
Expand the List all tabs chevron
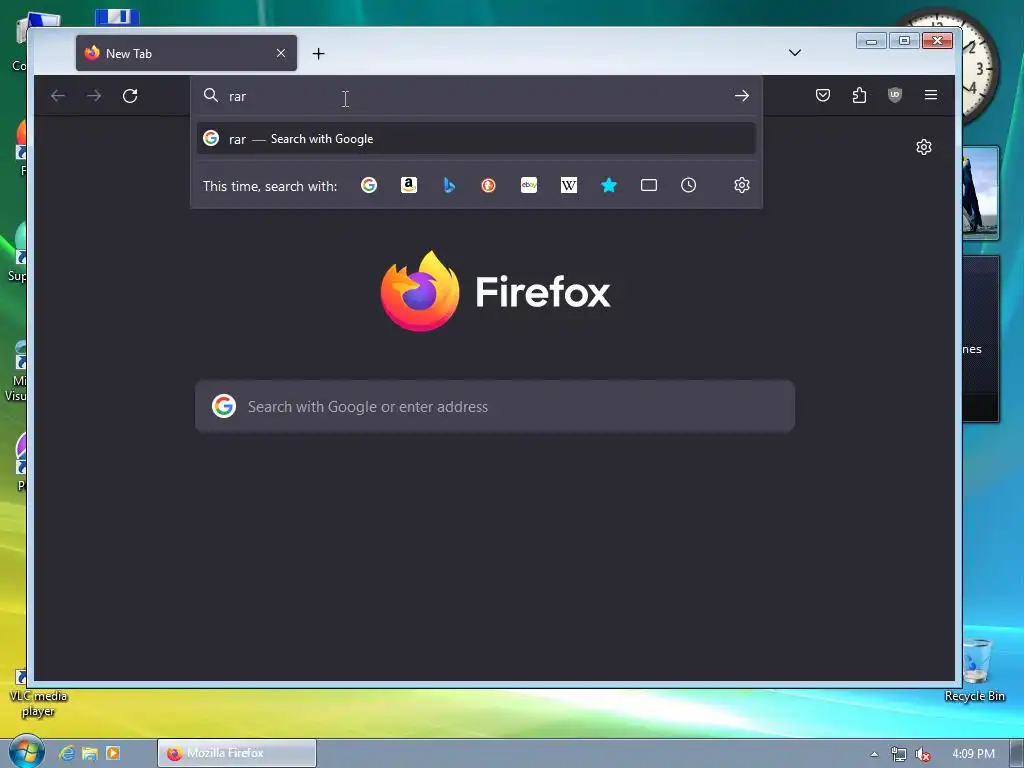(x=795, y=53)
